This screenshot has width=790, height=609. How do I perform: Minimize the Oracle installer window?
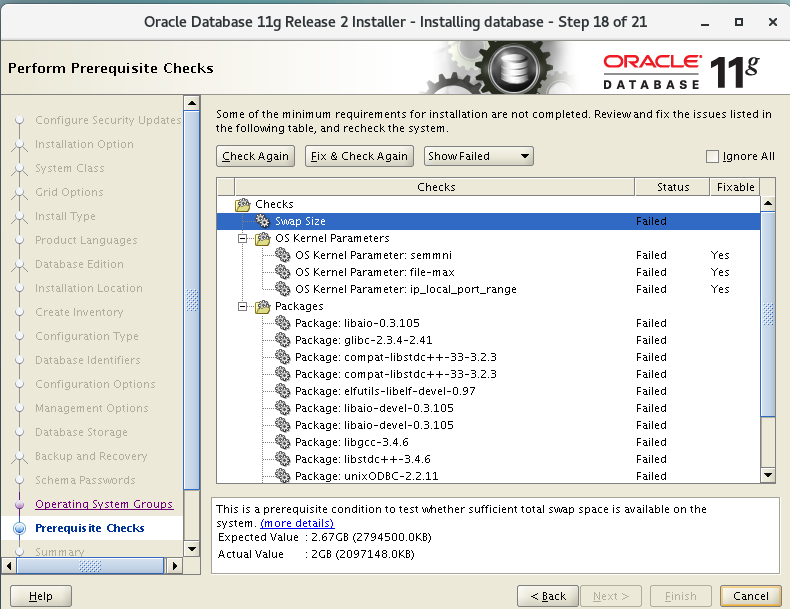[705, 23]
